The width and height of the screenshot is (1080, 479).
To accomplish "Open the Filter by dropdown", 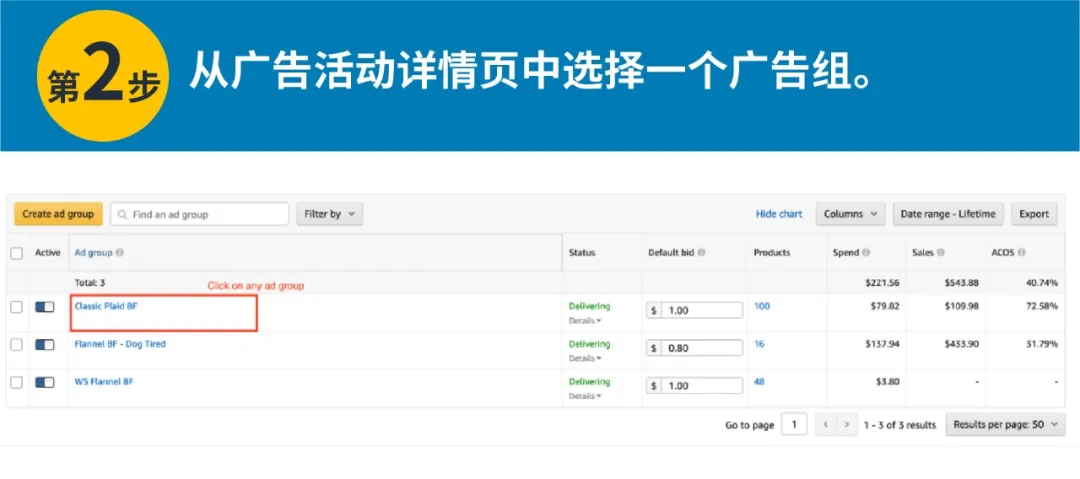I will (x=329, y=214).
